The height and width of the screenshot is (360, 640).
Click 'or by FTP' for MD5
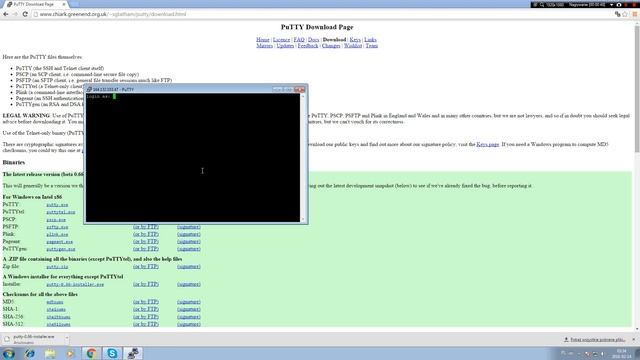(x=146, y=302)
